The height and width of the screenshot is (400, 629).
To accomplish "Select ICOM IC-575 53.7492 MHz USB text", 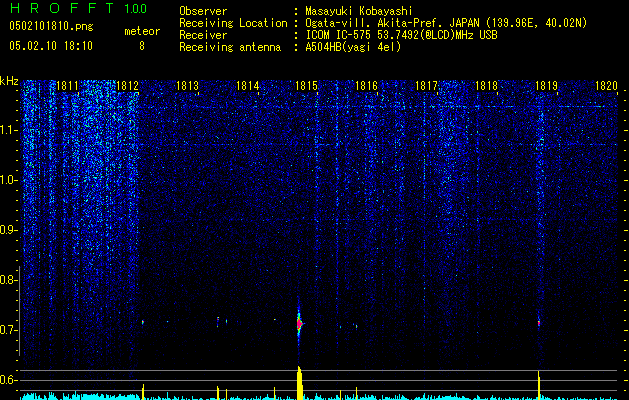I will click(x=401, y=35).
